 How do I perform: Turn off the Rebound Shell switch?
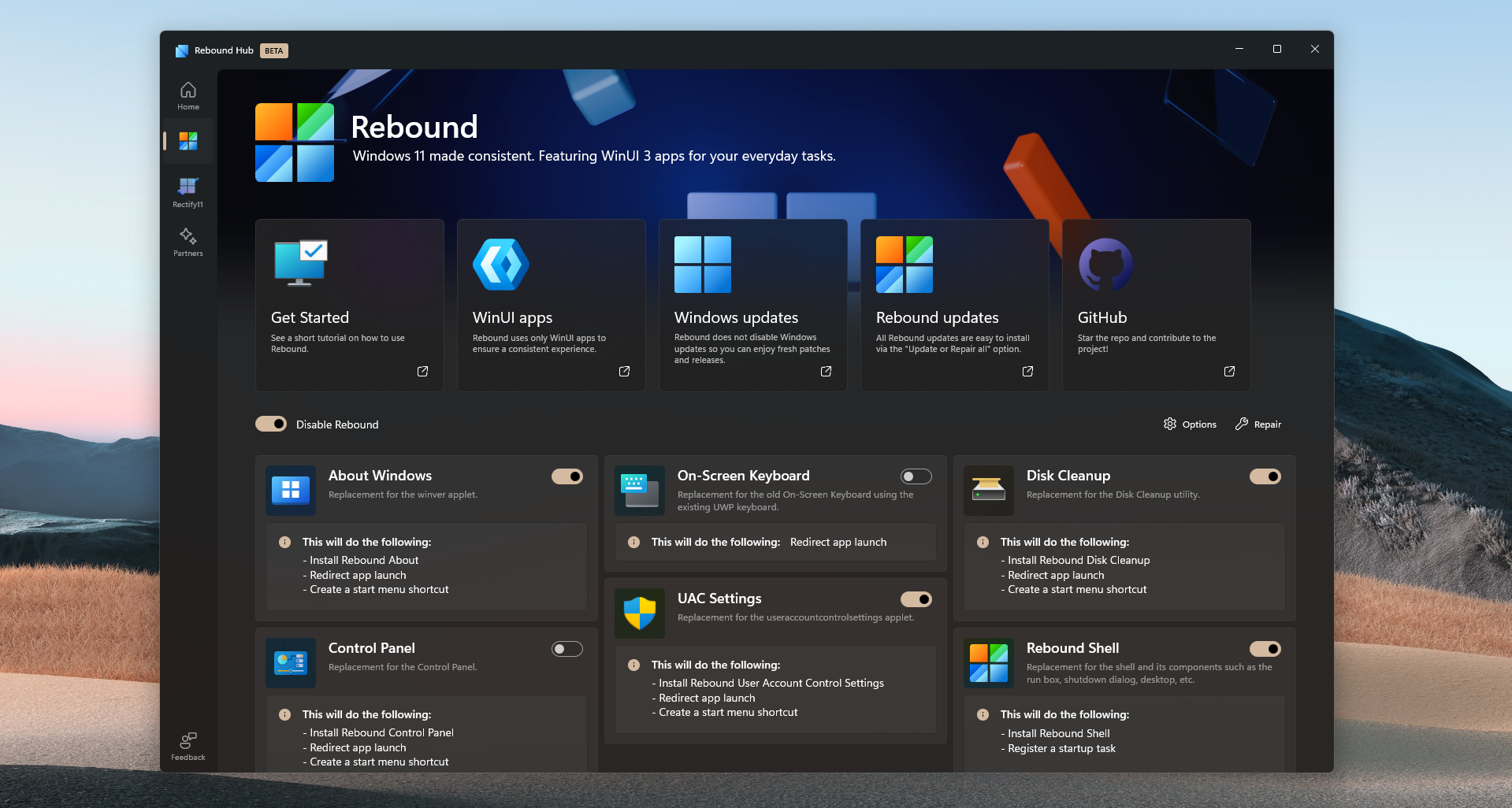tap(1265, 649)
